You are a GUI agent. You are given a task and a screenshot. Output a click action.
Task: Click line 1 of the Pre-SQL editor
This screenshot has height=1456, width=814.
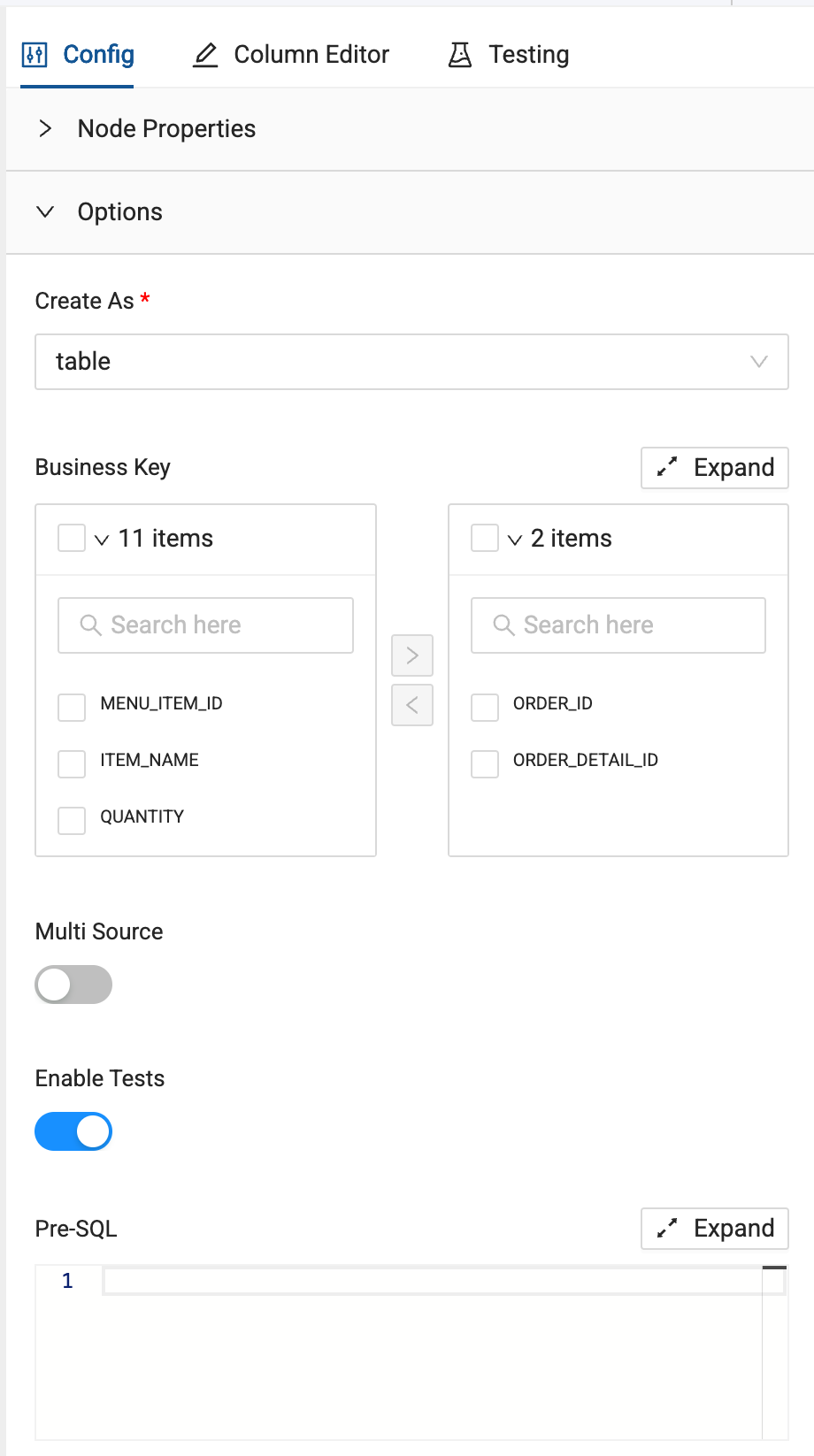[432, 1281]
